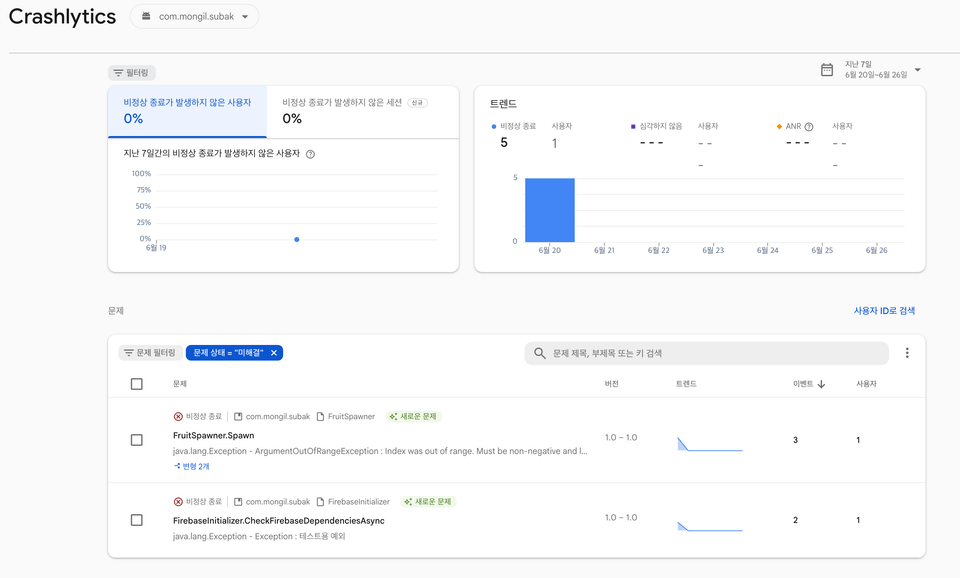This screenshot has height=578, width=960.
Task: Click the crash icon on the FirebaseInitializer row
Action: (178, 501)
